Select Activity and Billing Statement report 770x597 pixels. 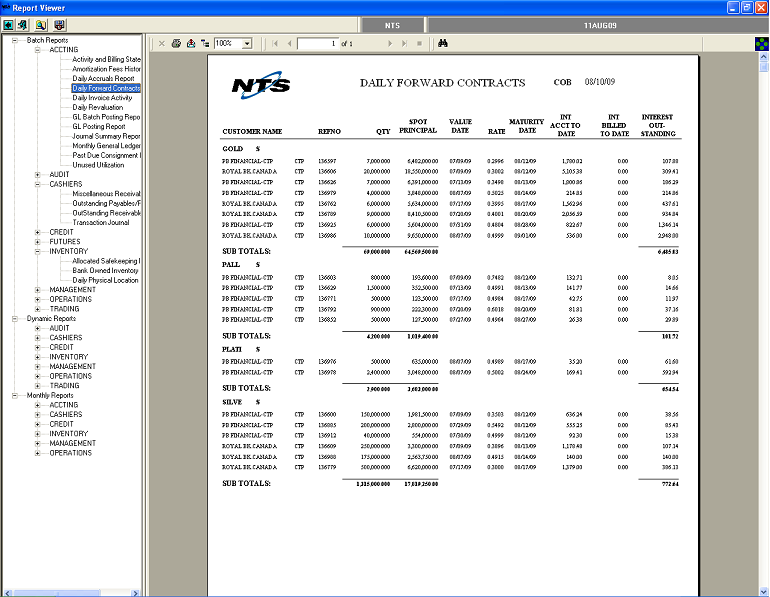(106, 59)
